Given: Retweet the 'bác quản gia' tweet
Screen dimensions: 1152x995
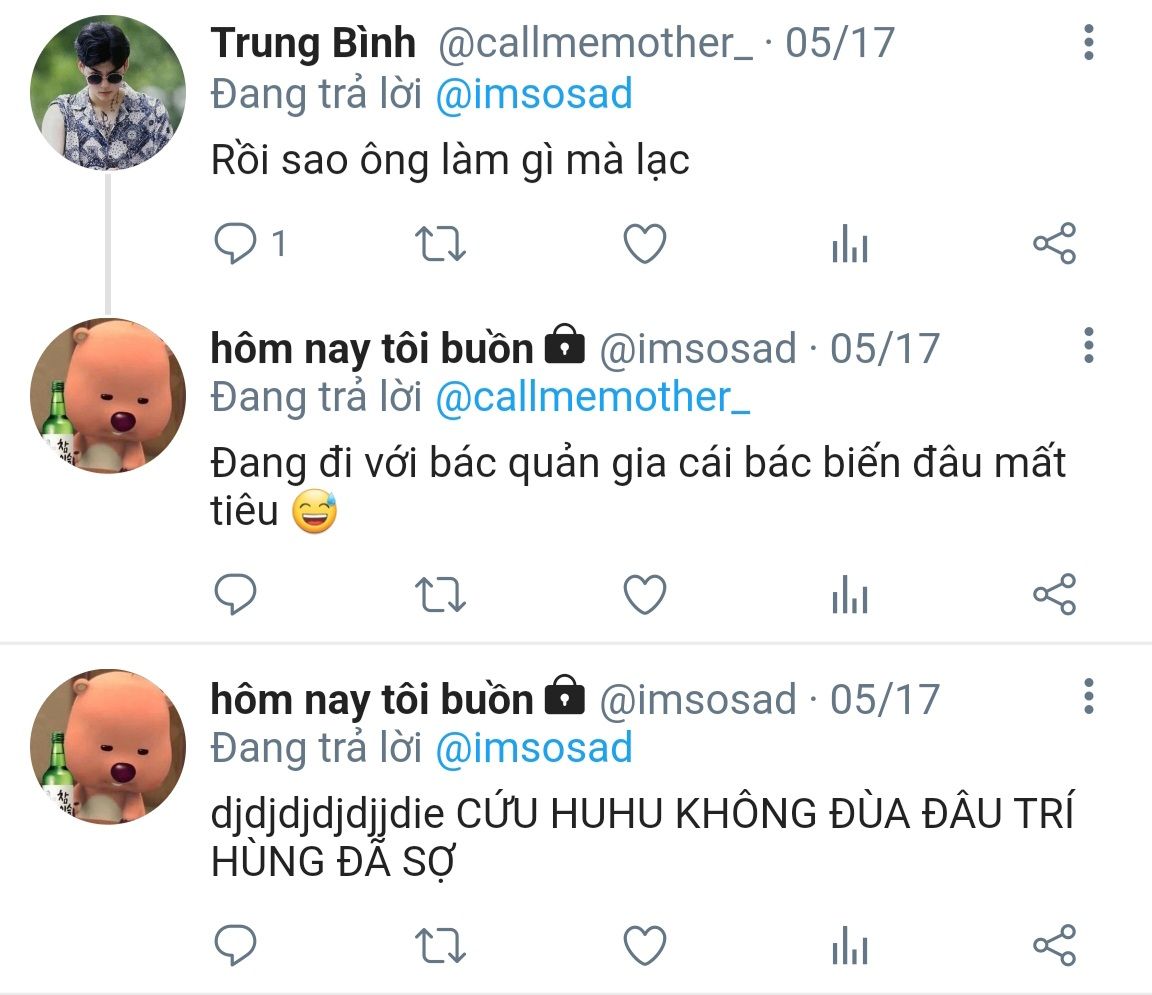Looking at the screenshot, I should click(440, 595).
